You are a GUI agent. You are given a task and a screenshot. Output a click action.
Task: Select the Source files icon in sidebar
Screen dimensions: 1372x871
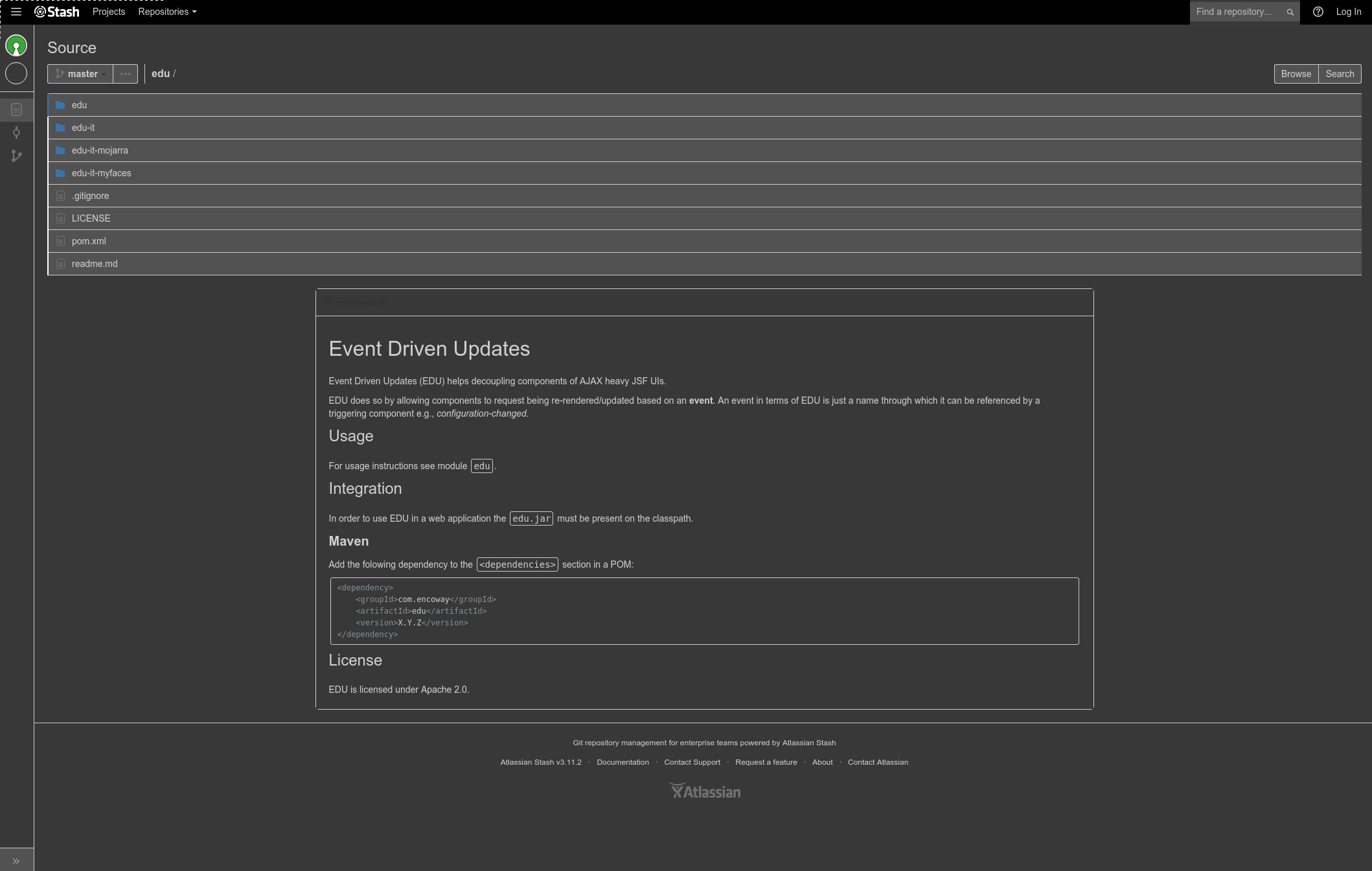(16, 109)
